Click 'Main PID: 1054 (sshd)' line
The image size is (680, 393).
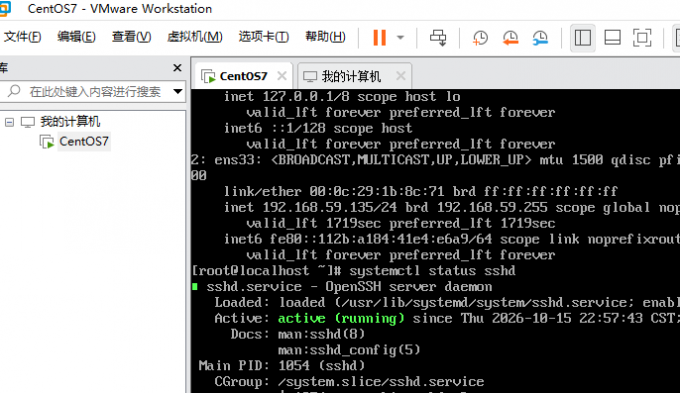point(282,366)
